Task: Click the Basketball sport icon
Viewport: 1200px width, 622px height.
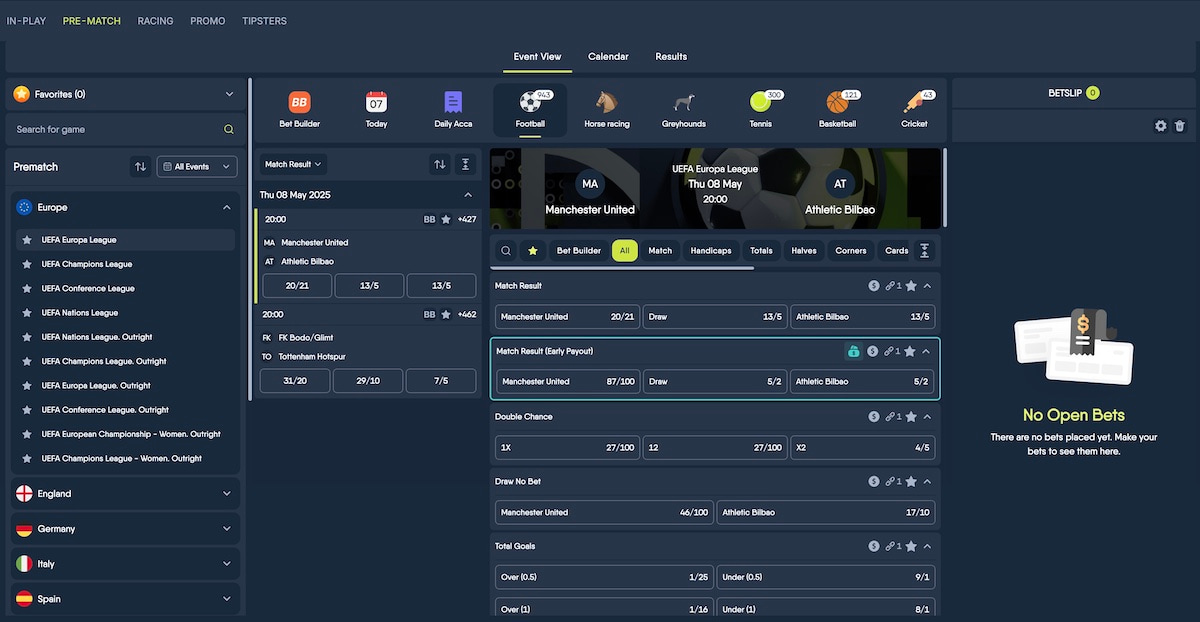Action: click(x=837, y=102)
